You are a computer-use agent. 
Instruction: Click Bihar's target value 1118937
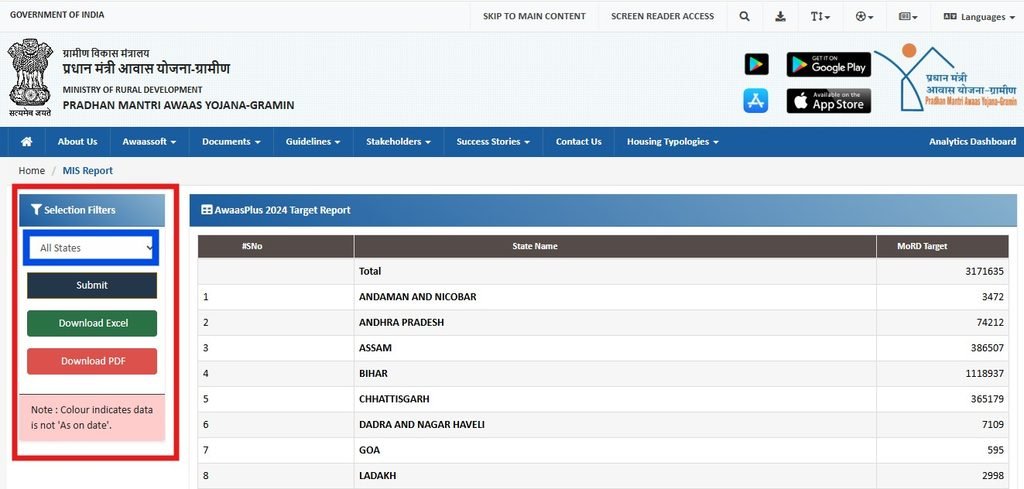coord(984,373)
